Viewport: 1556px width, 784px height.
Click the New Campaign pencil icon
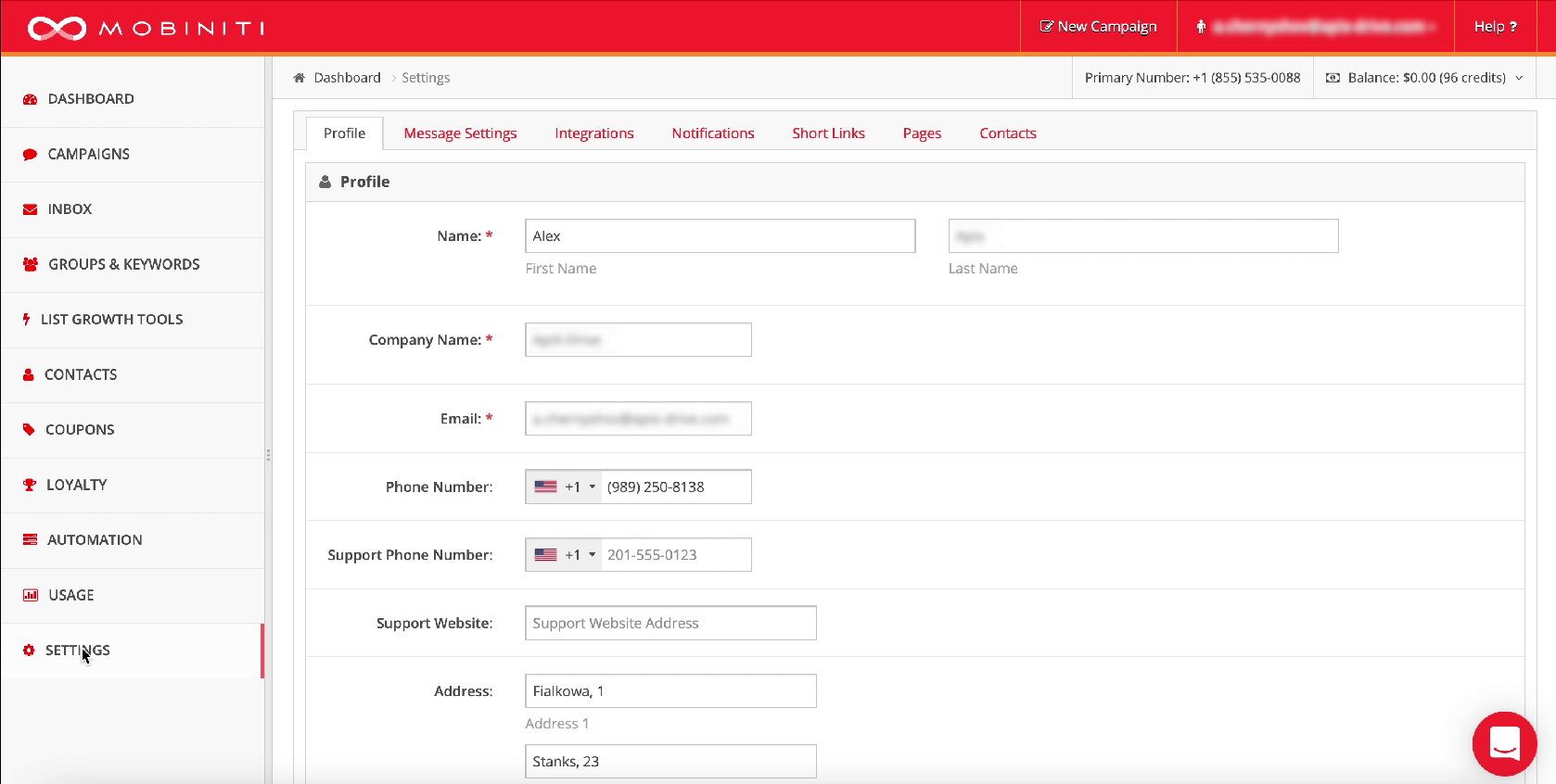(x=1046, y=26)
